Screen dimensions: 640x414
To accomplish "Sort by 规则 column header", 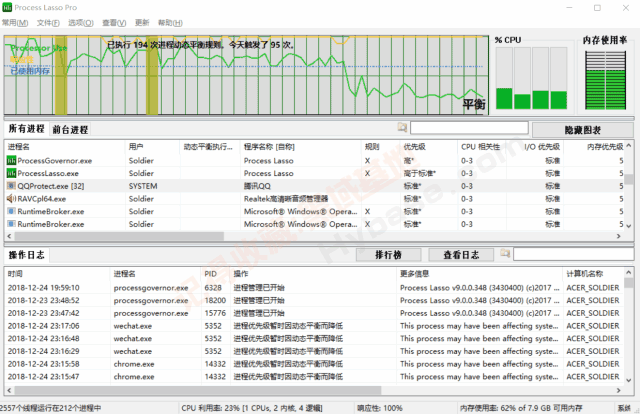I will coord(380,147).
